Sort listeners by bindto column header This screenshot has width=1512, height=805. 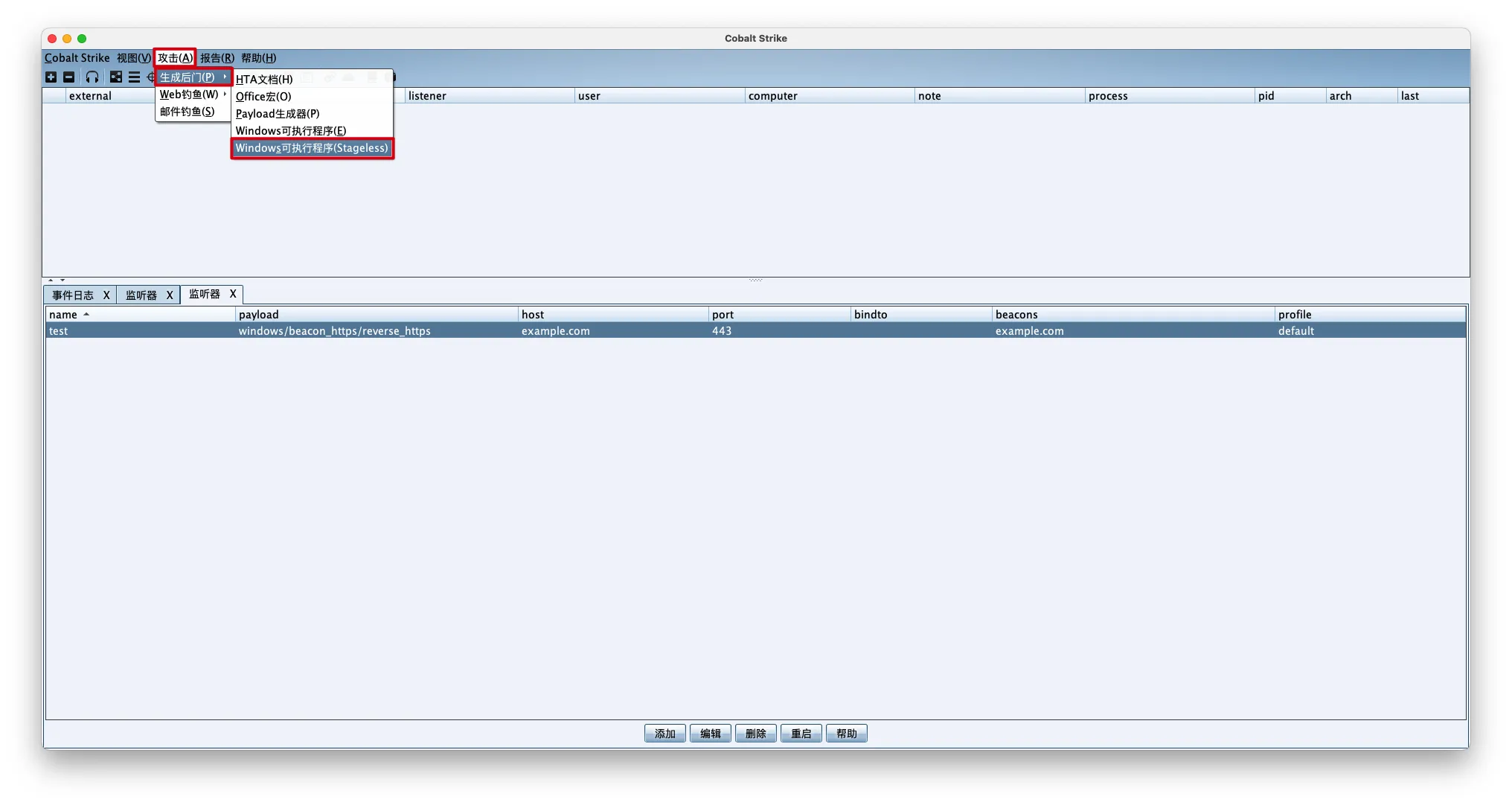point(921,315)
